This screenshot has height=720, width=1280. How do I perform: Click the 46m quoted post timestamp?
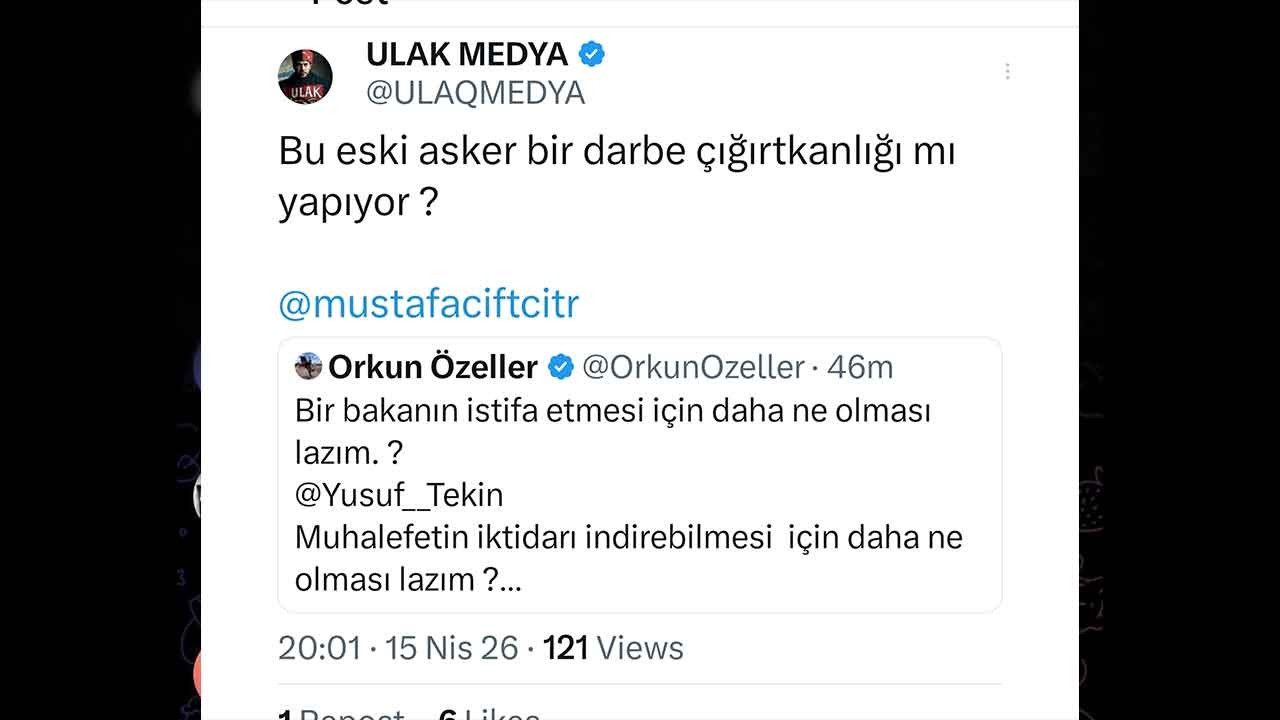tap(860, 367)
